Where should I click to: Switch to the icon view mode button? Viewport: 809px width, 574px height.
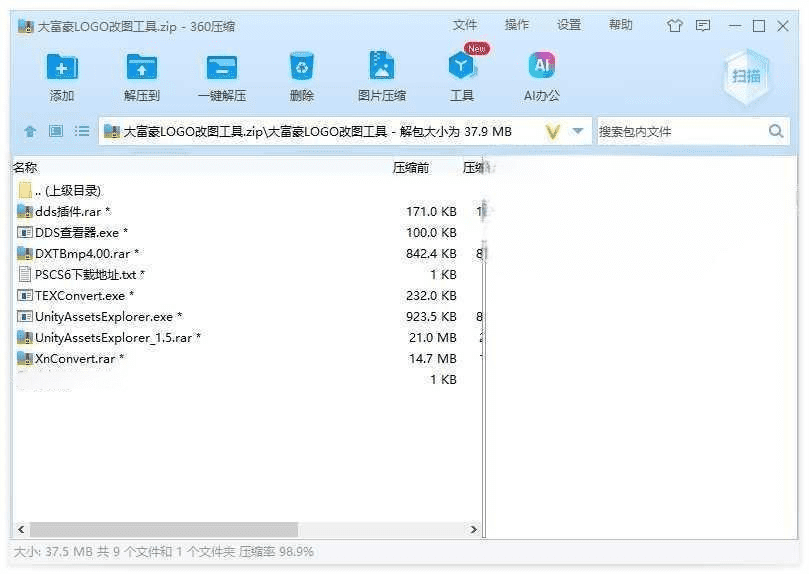[56, 131]
